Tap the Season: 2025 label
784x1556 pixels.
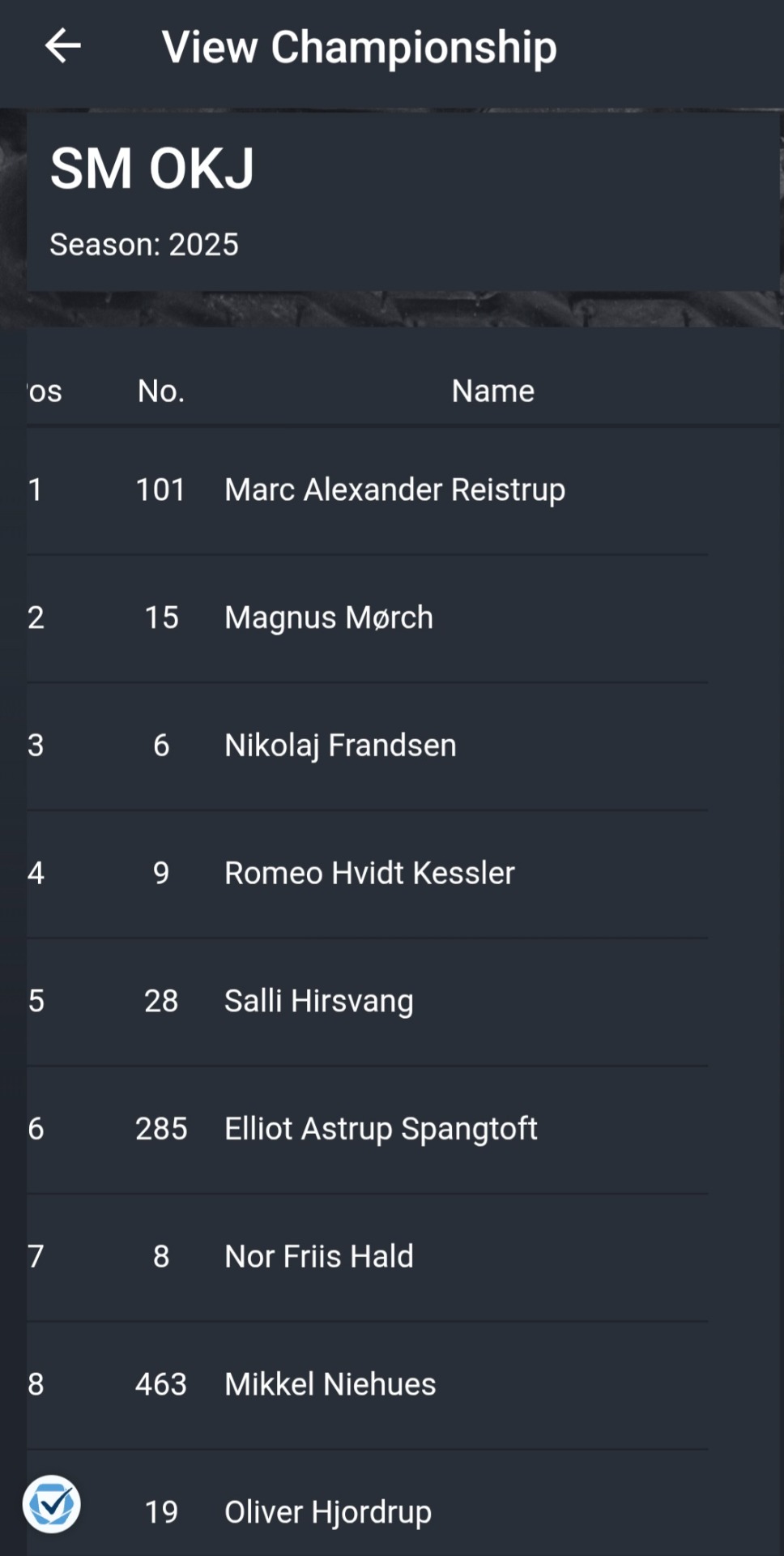[144, 245]
